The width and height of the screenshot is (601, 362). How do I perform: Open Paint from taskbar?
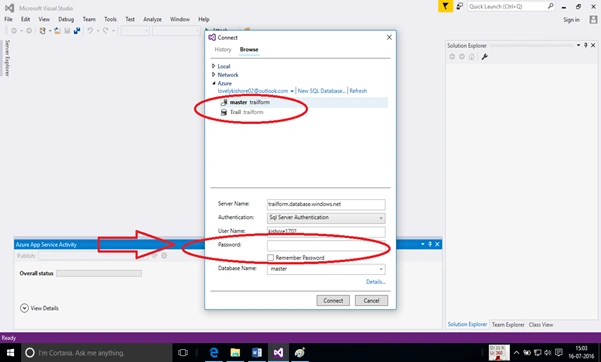point(300,352)
